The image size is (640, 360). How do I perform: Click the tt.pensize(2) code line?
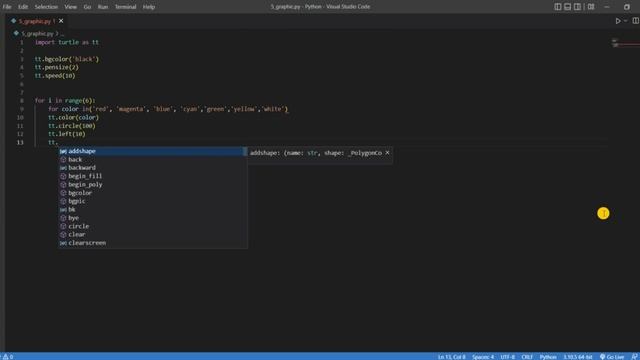pyautogui.click(x=56, y=67)
